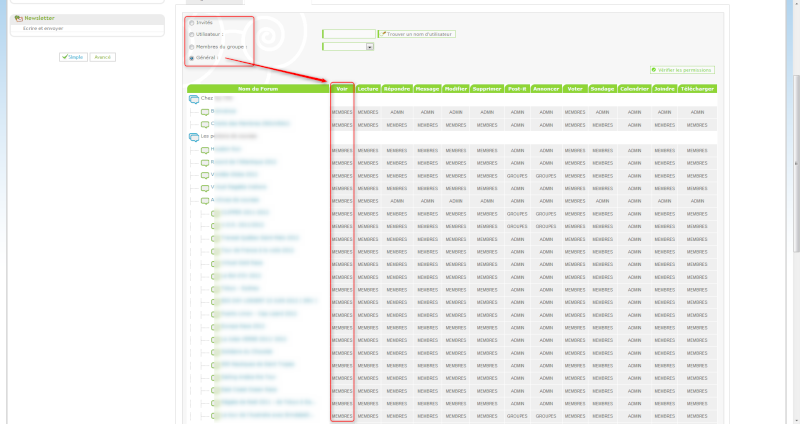800x424 pixels.
Task: Click the Voir column header
Action: pyautogui.click(x=342, y=89)
